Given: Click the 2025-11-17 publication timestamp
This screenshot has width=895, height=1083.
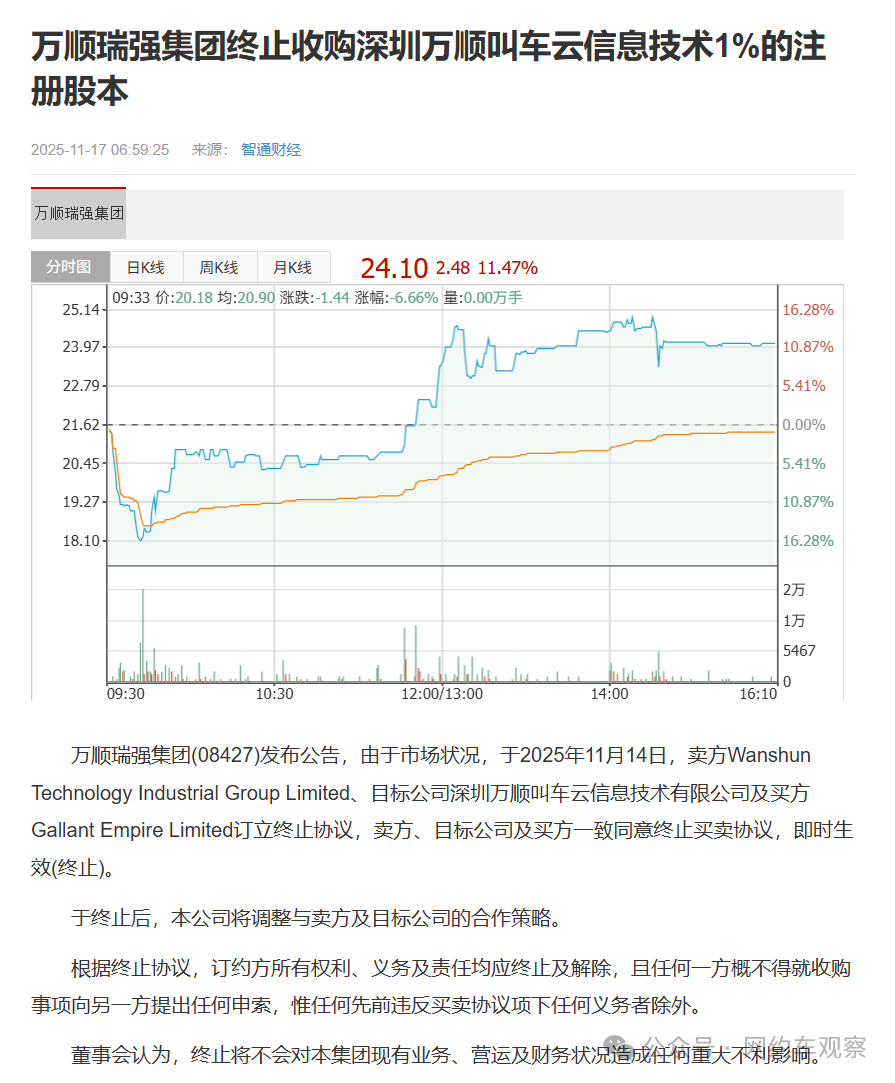Looking at the screenshot, I should coord(100,150).
